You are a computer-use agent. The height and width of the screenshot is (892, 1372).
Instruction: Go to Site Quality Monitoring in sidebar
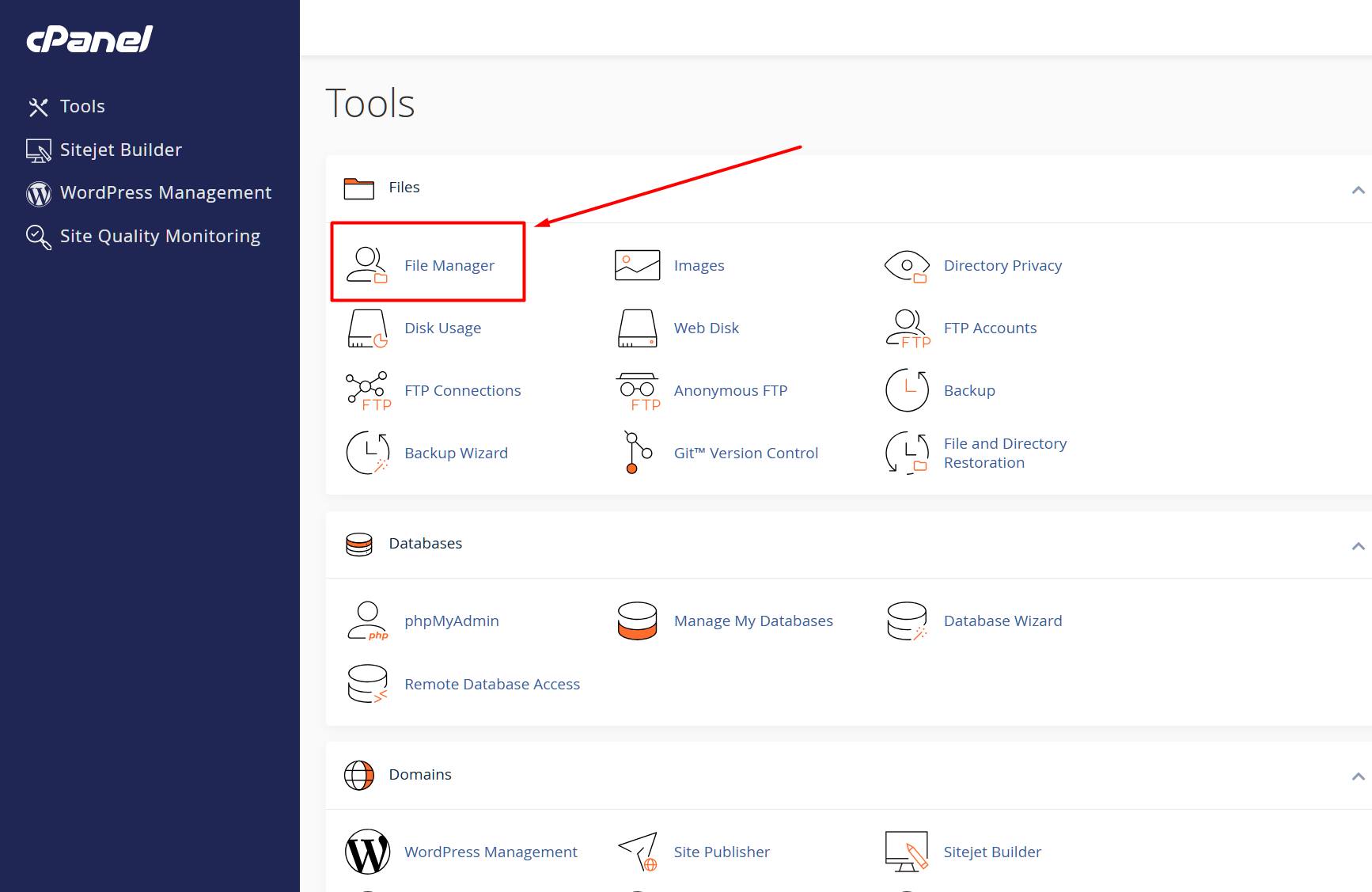click(160, 237)
